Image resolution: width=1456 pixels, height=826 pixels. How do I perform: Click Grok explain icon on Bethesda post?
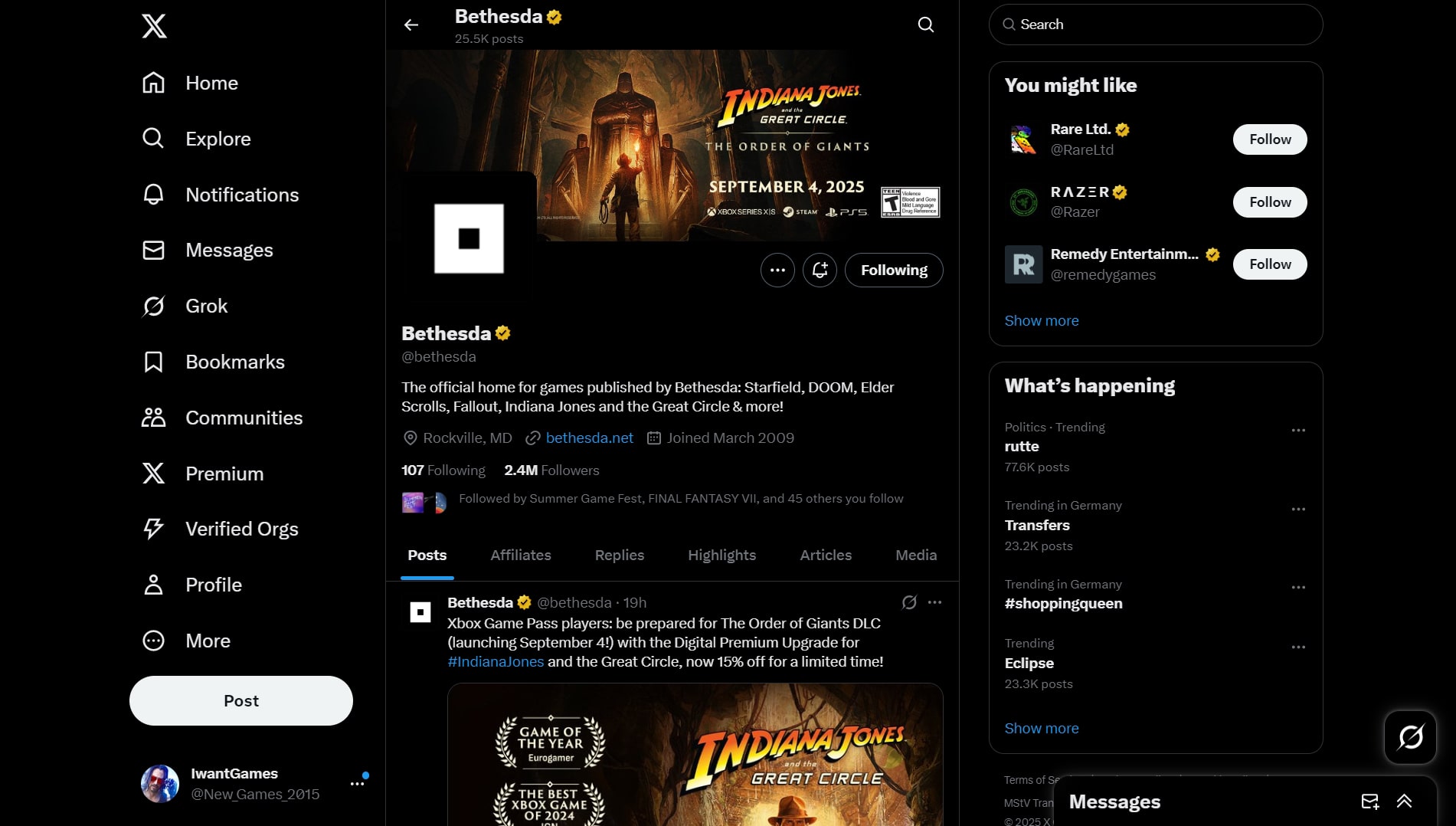909,602
